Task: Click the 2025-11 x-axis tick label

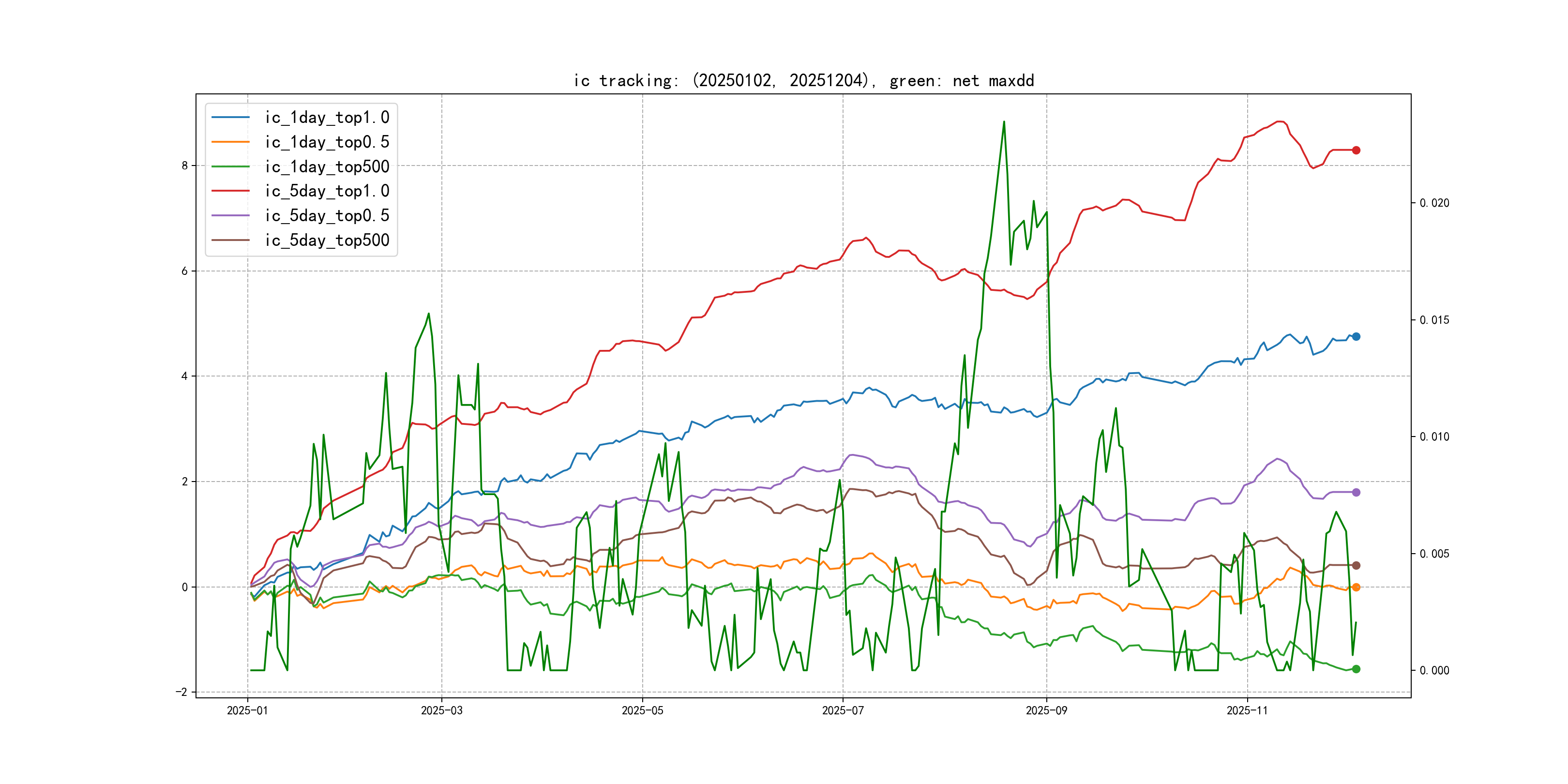Action: coord(1247,710)
